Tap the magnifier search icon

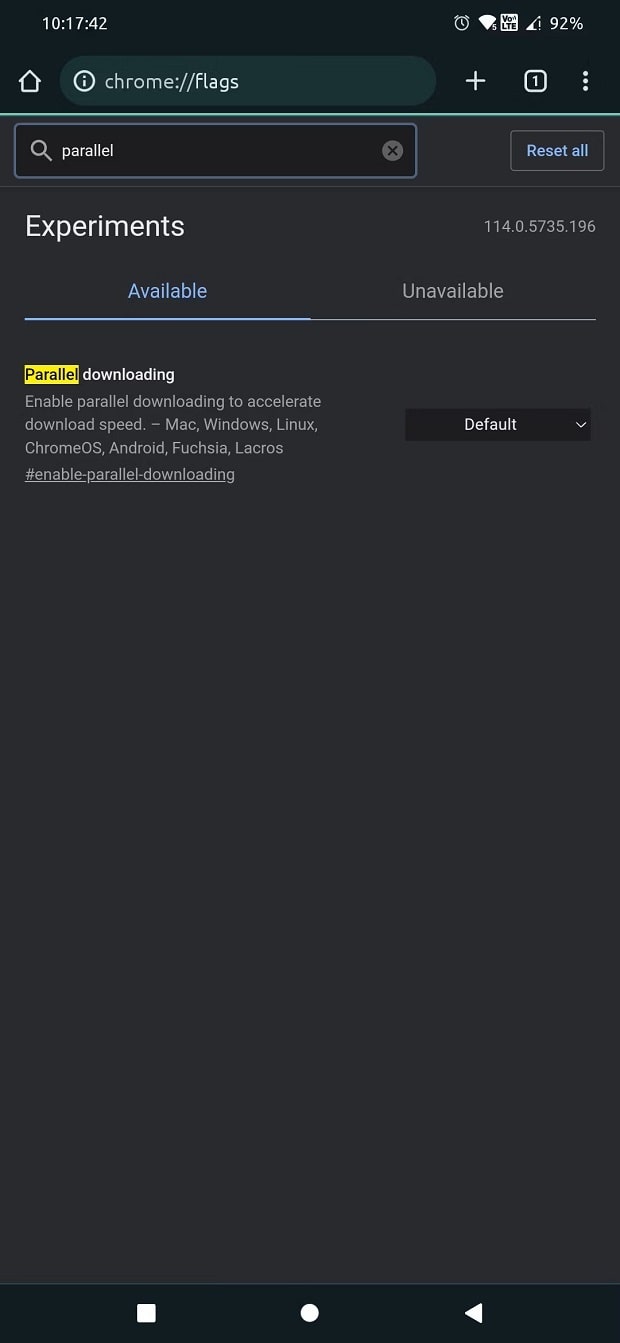point(41,150)
